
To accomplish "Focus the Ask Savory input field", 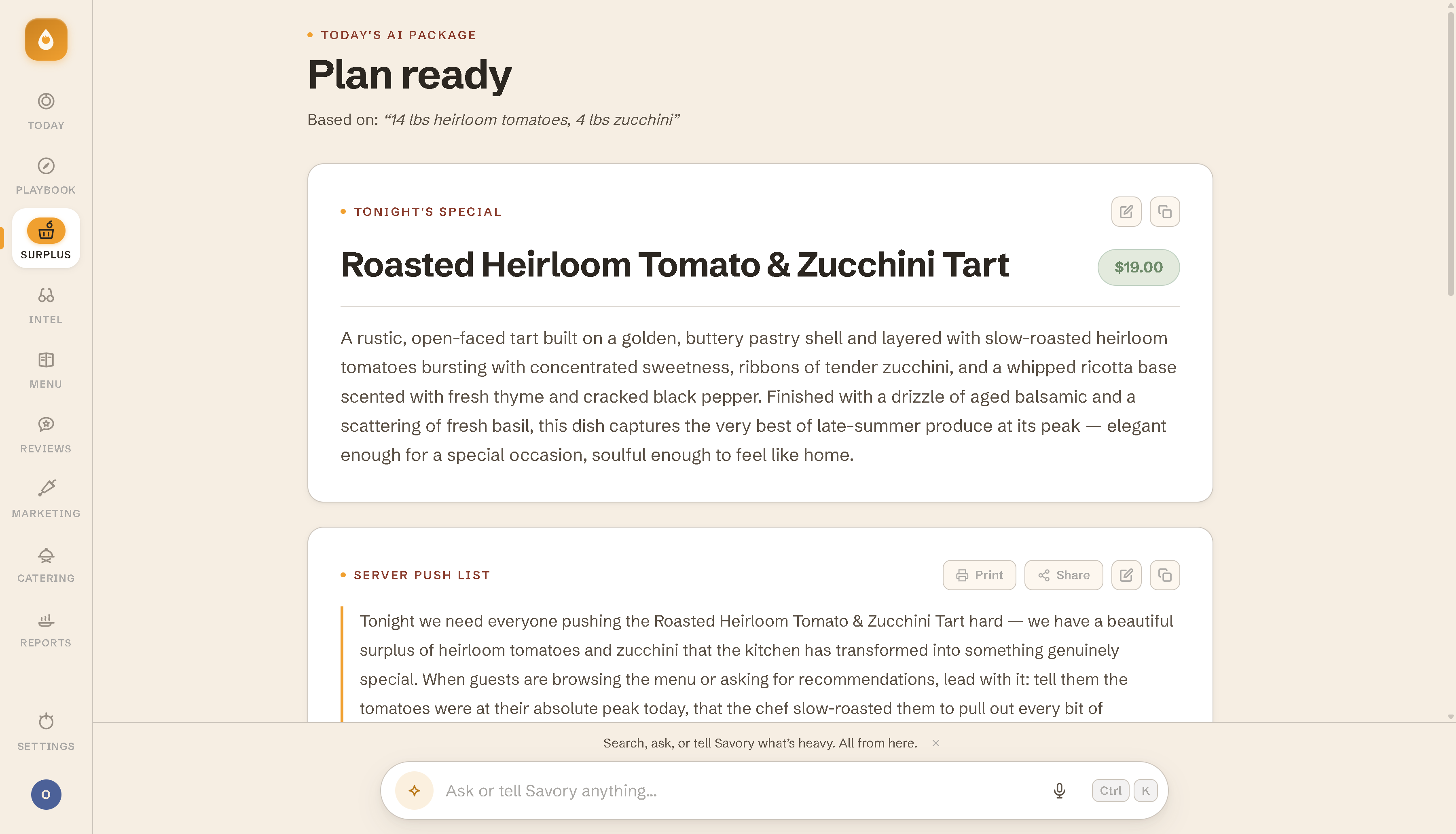I will pos(740,790).
